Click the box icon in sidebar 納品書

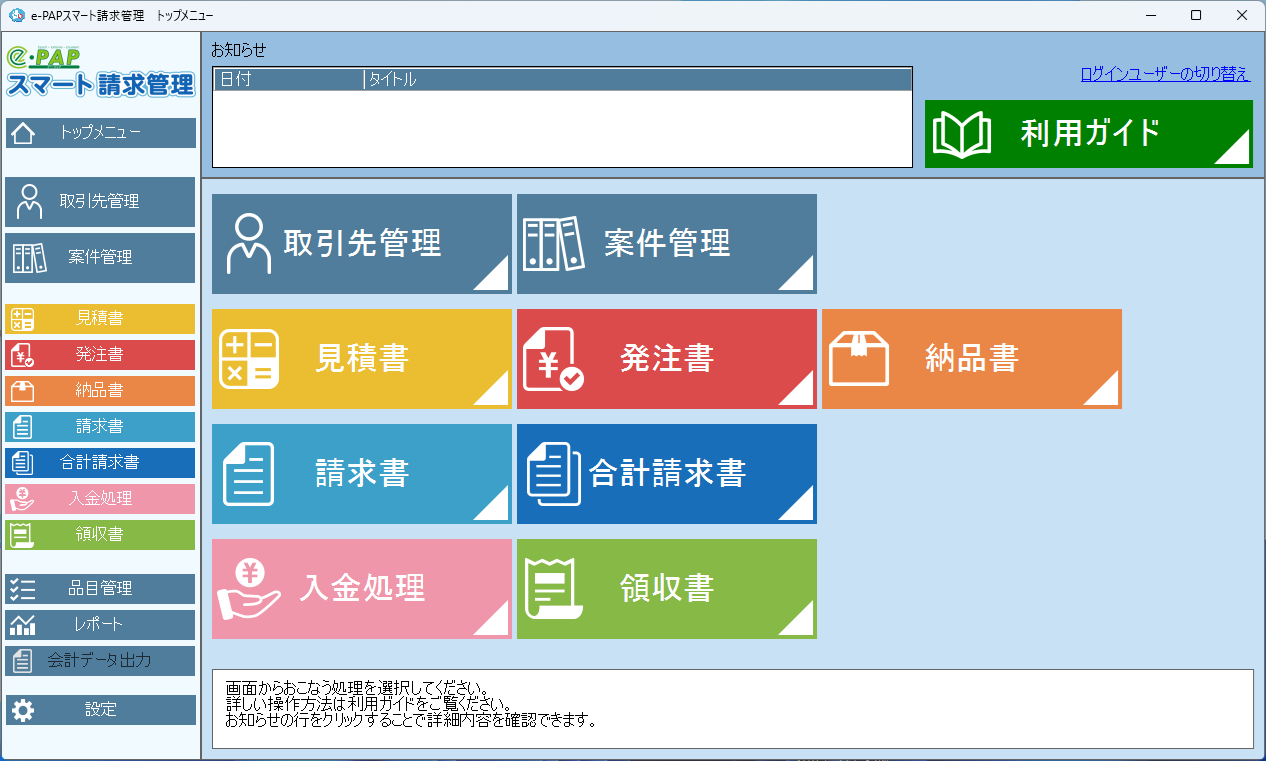pyautogui.click(x=22, y=391)
